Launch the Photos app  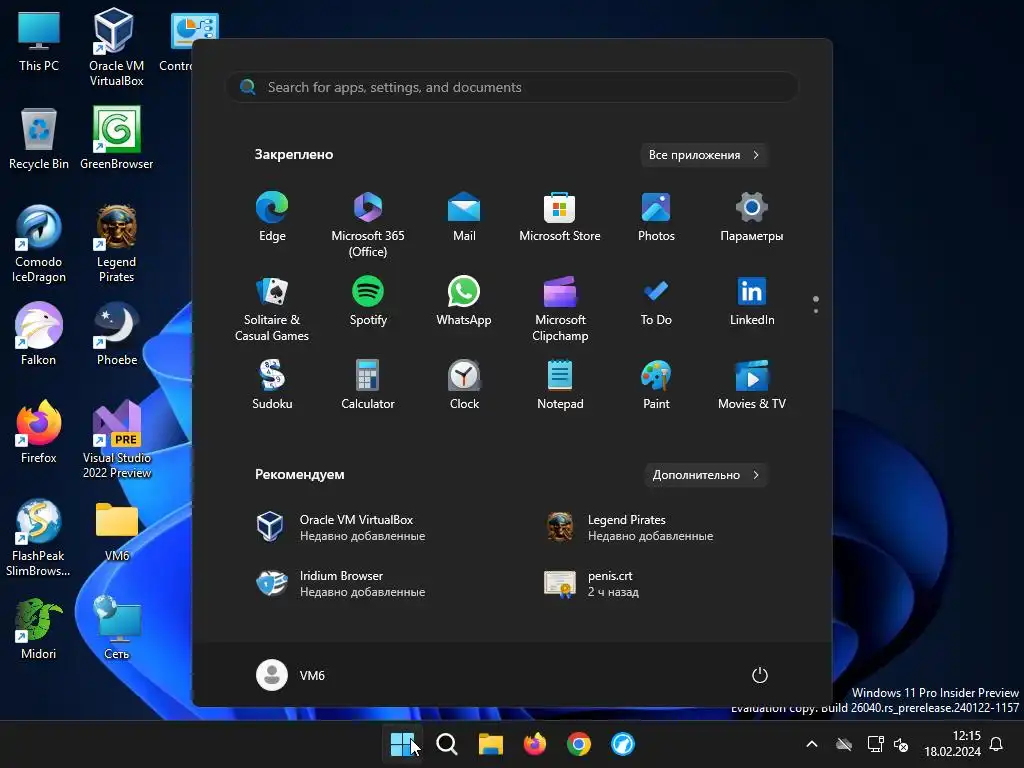(656, 217)
